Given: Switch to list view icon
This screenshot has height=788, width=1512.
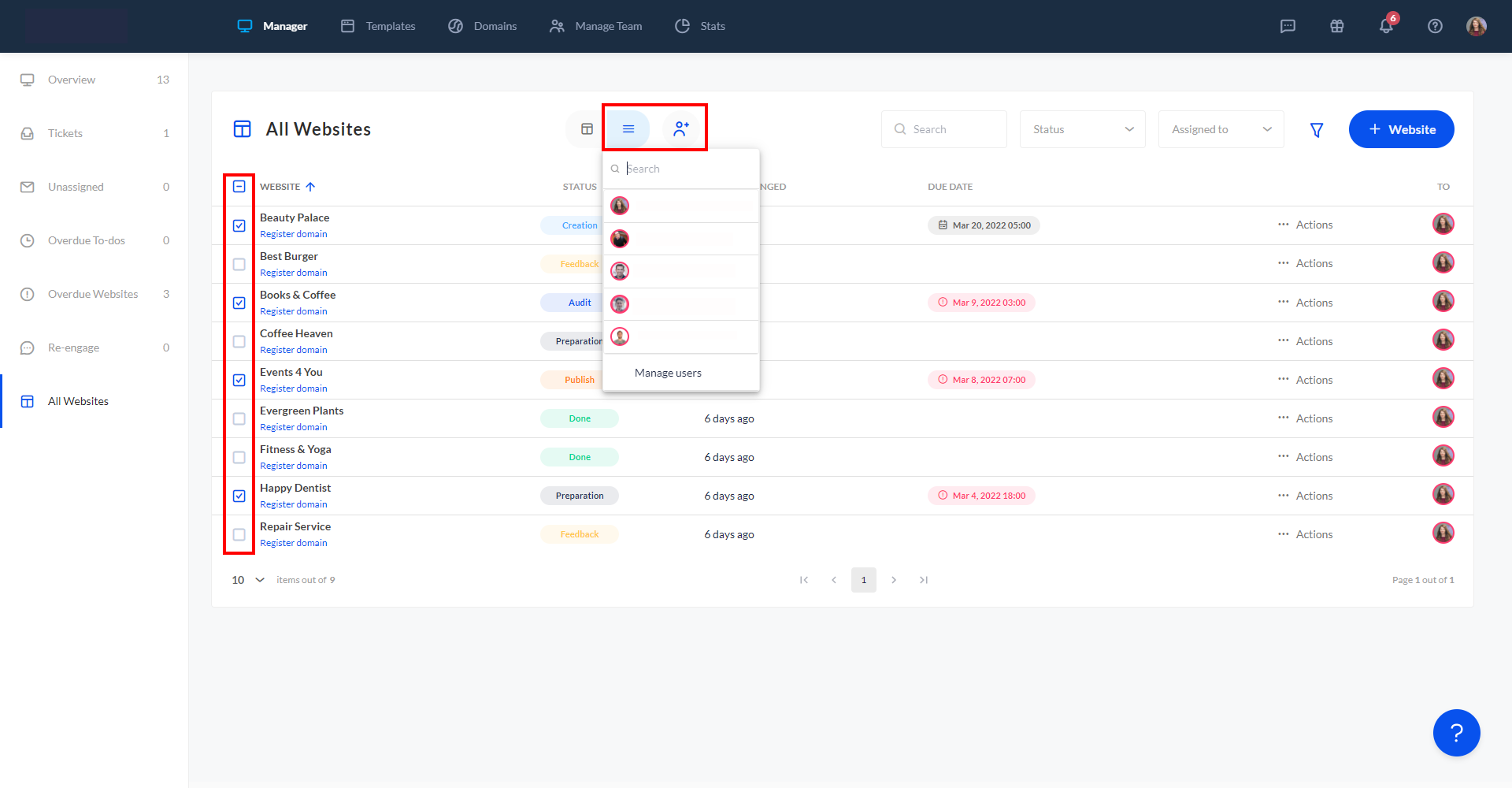Looking at the screenshot, I should pyautogui.click(x=628, y=128).
